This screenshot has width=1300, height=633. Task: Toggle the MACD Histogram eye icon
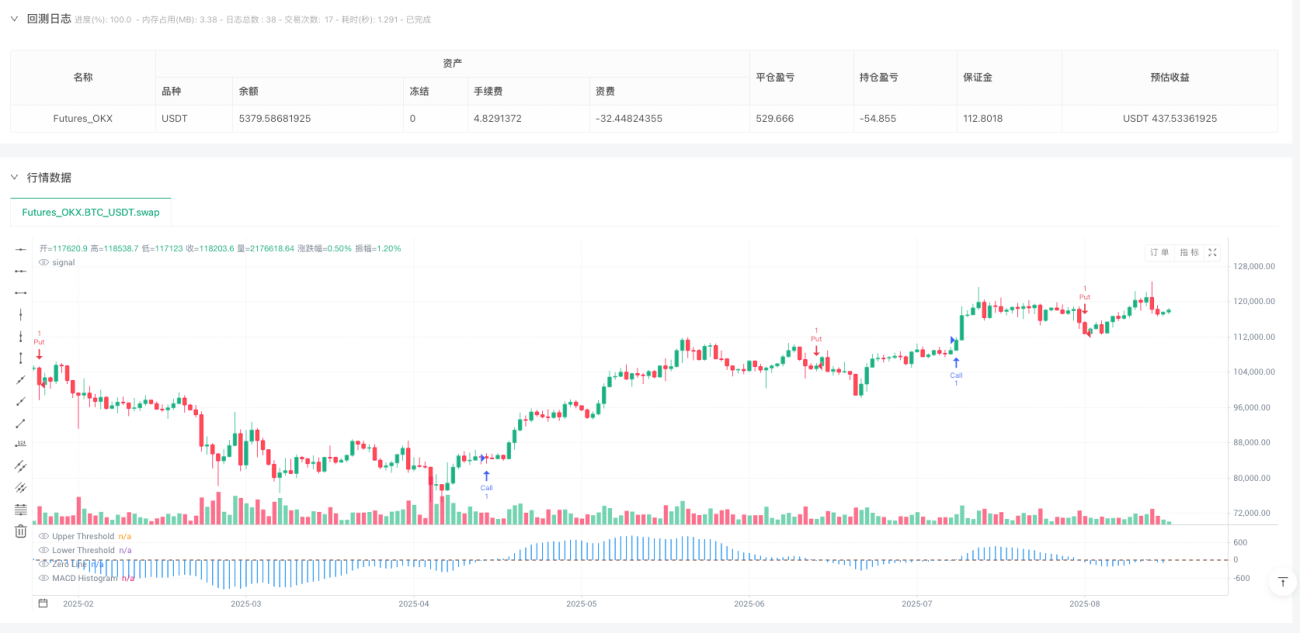(x=43, y=578)
